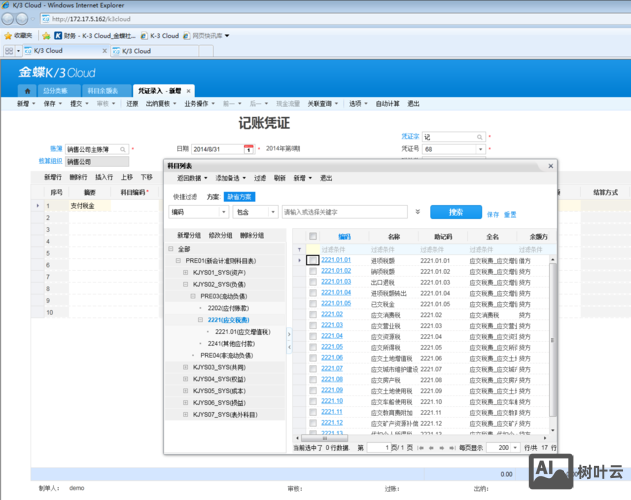Check the box for 2221.12
The width and height of the screenshot is (631, 500).
tap(313, 424)
